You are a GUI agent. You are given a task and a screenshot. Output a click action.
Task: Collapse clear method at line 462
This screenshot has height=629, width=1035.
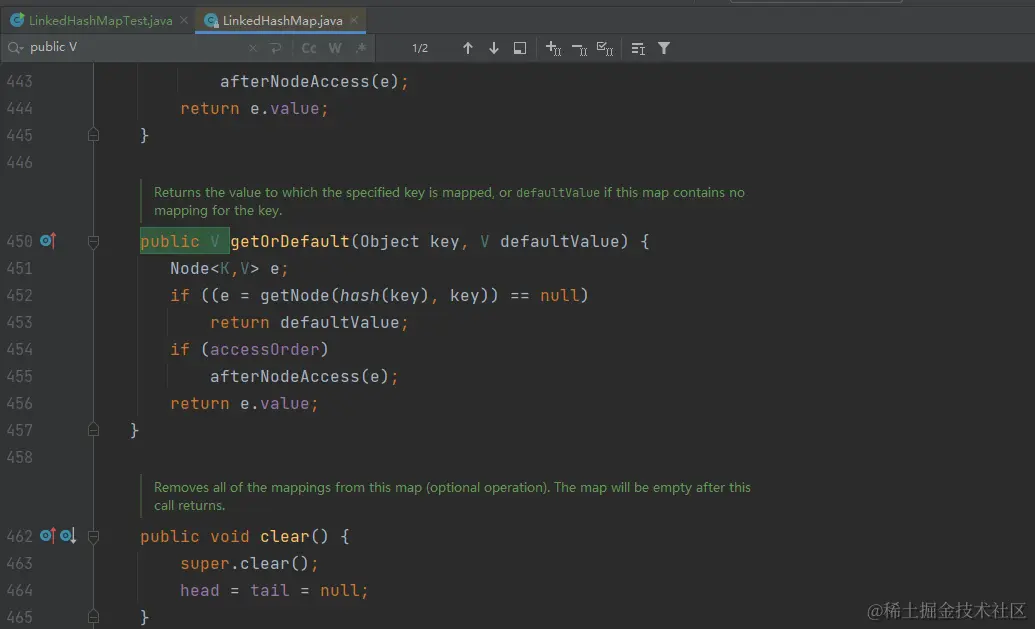pyautogui.click(x=93, y=537)
